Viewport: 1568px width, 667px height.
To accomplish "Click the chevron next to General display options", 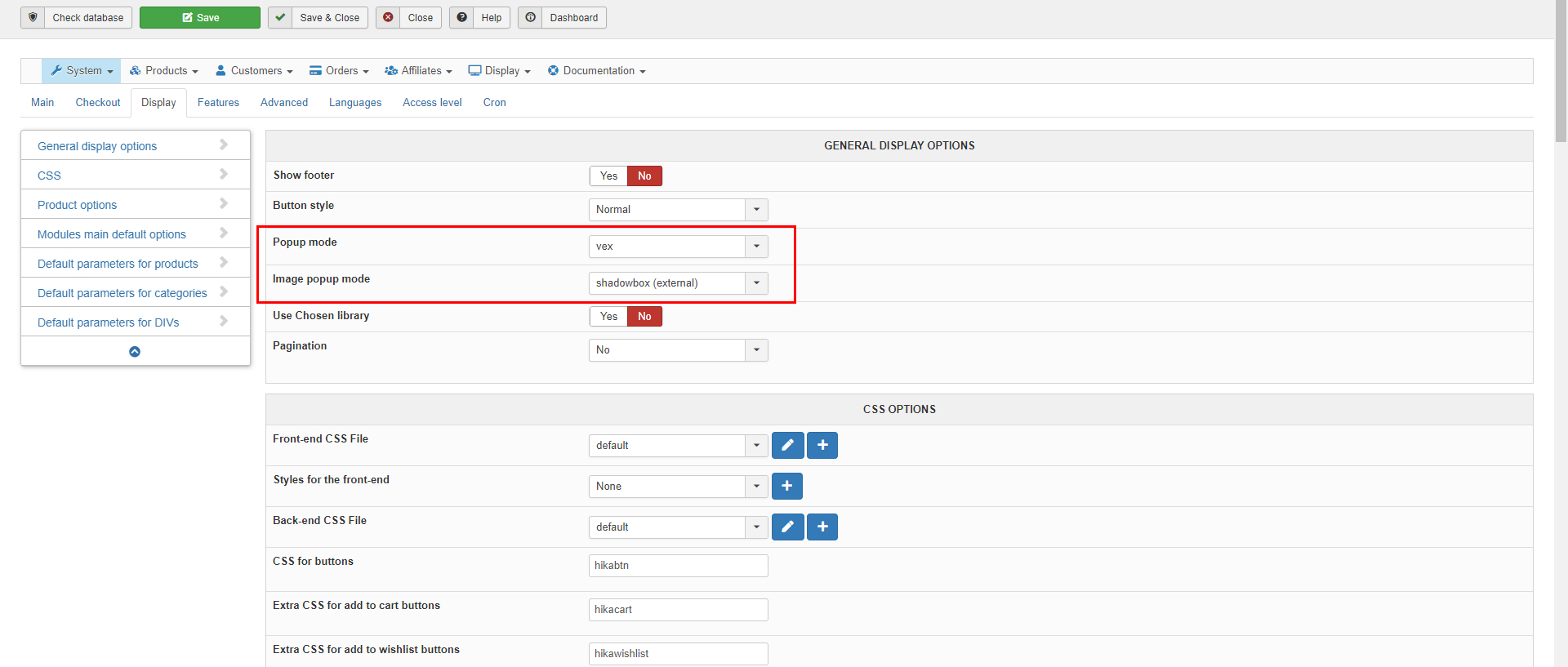I will point(224,145).
